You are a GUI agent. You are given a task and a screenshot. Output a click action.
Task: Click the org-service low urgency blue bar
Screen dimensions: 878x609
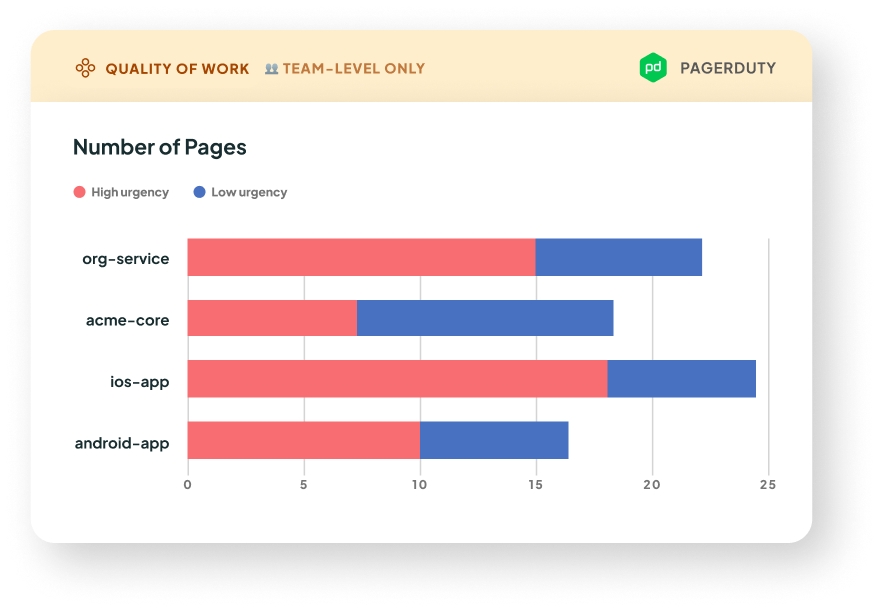click(x=618, y=258)
